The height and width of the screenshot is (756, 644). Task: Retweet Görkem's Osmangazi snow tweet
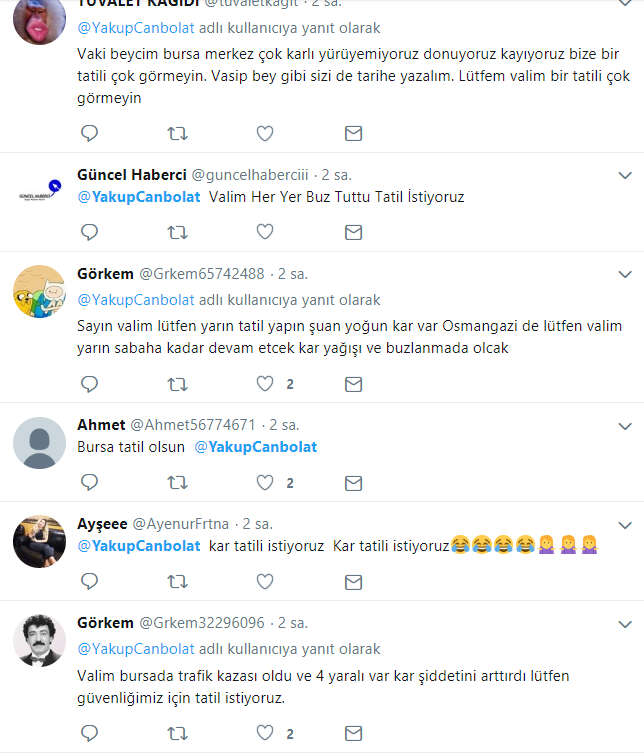[177, 383]
